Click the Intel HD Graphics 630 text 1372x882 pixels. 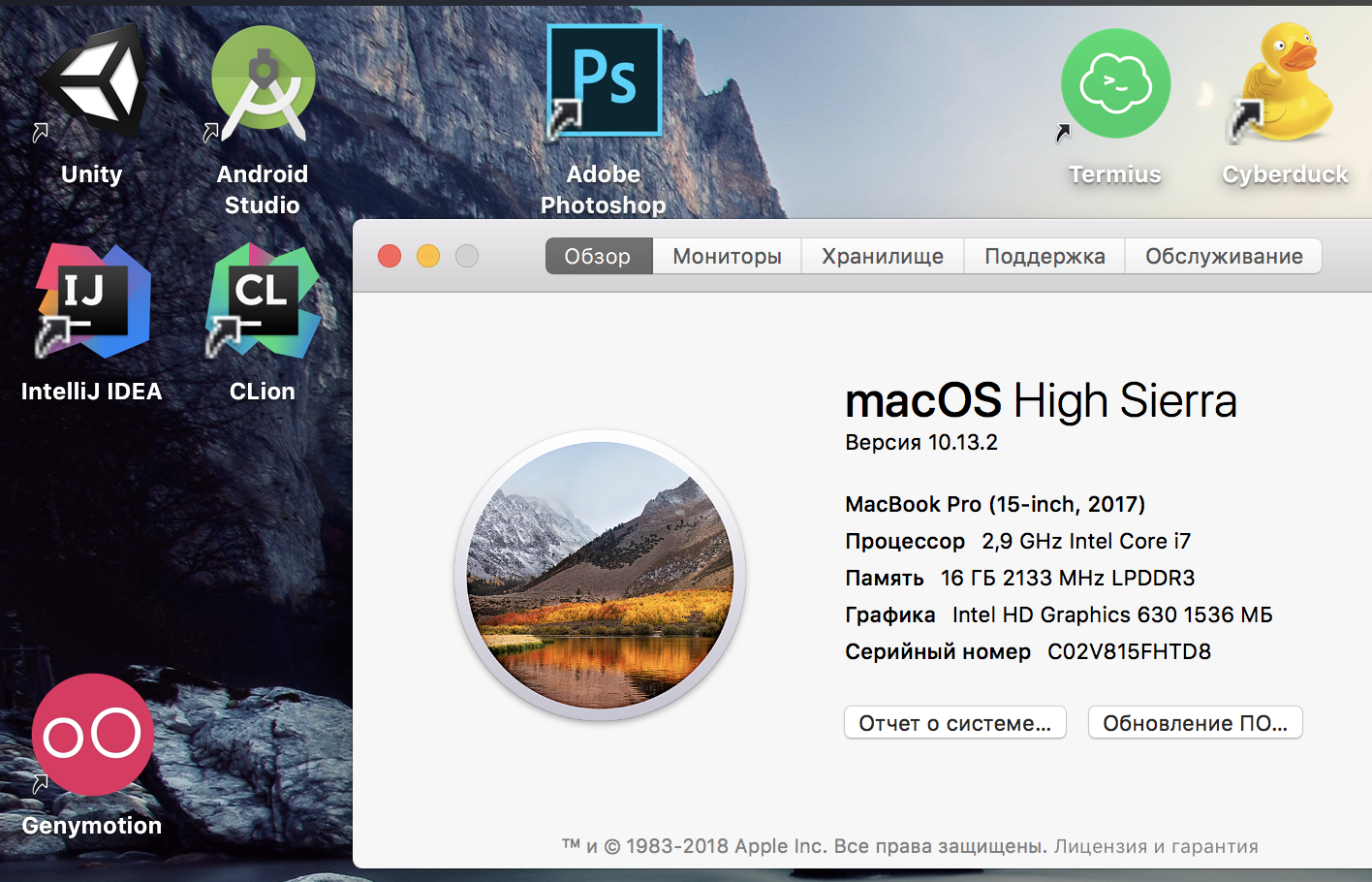tap(1065, 614)
